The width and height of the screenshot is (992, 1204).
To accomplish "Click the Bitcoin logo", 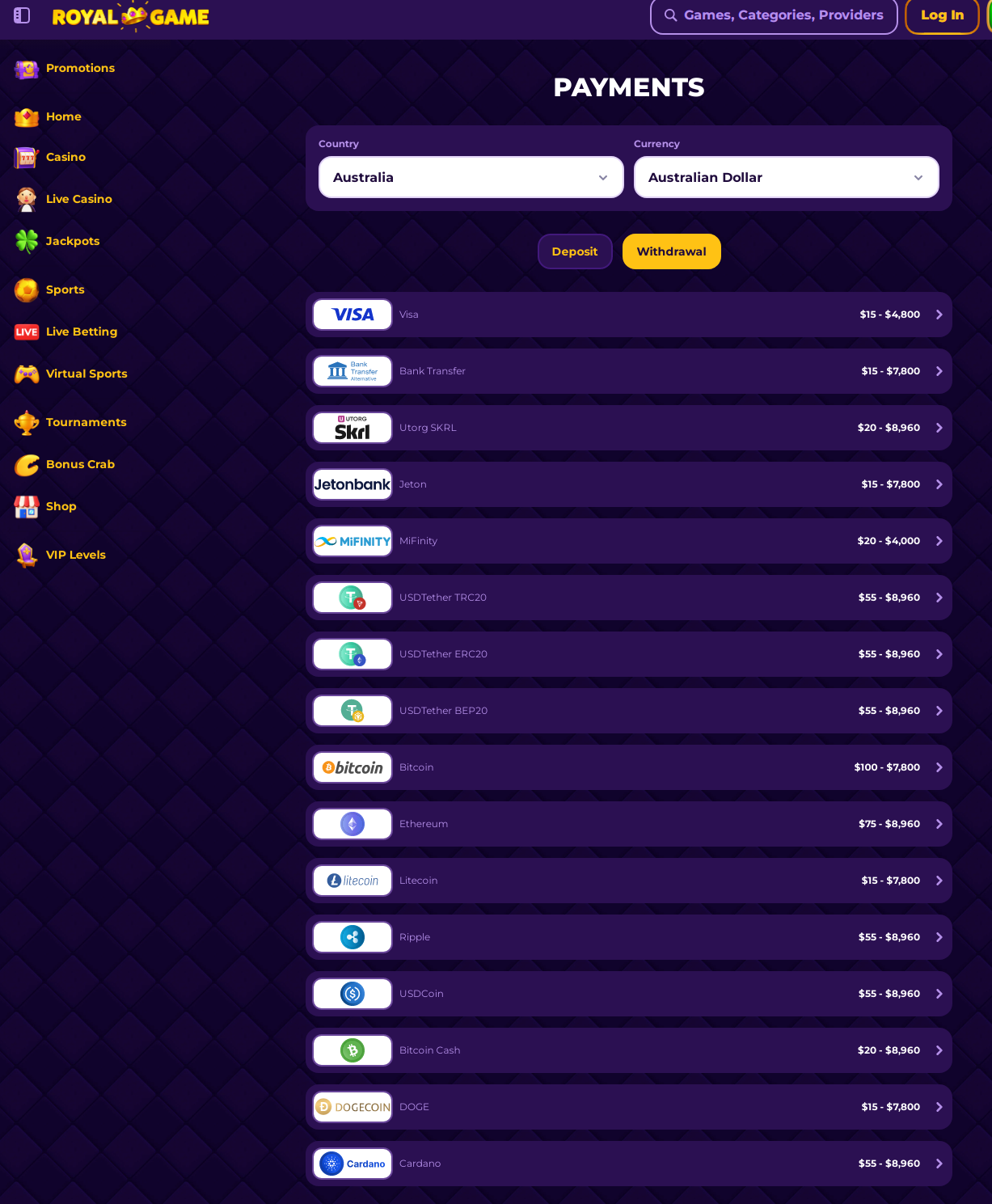I will pyautogui.click(x=352, y=767).
